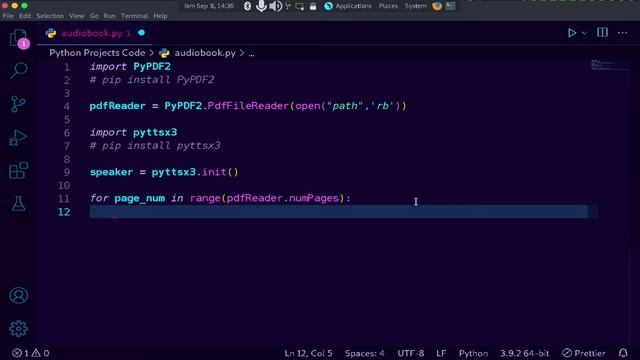Click the battery/clipboard icon beside Applications

(x=313, y=7)
